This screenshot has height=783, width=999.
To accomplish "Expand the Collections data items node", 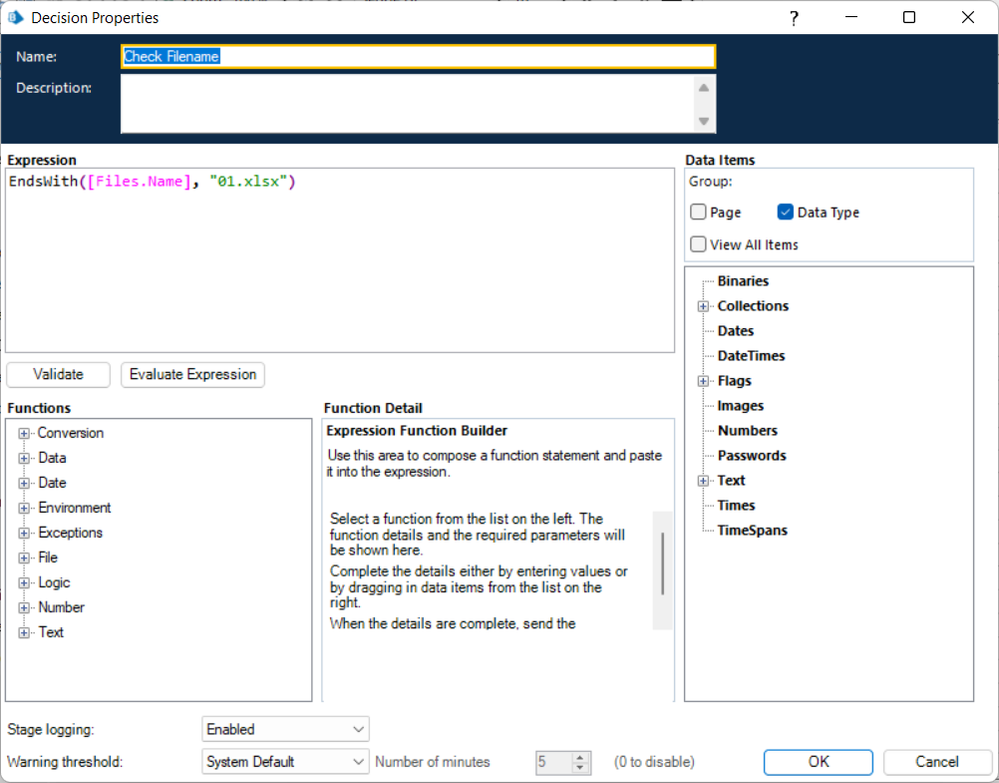I will (703, 306).
